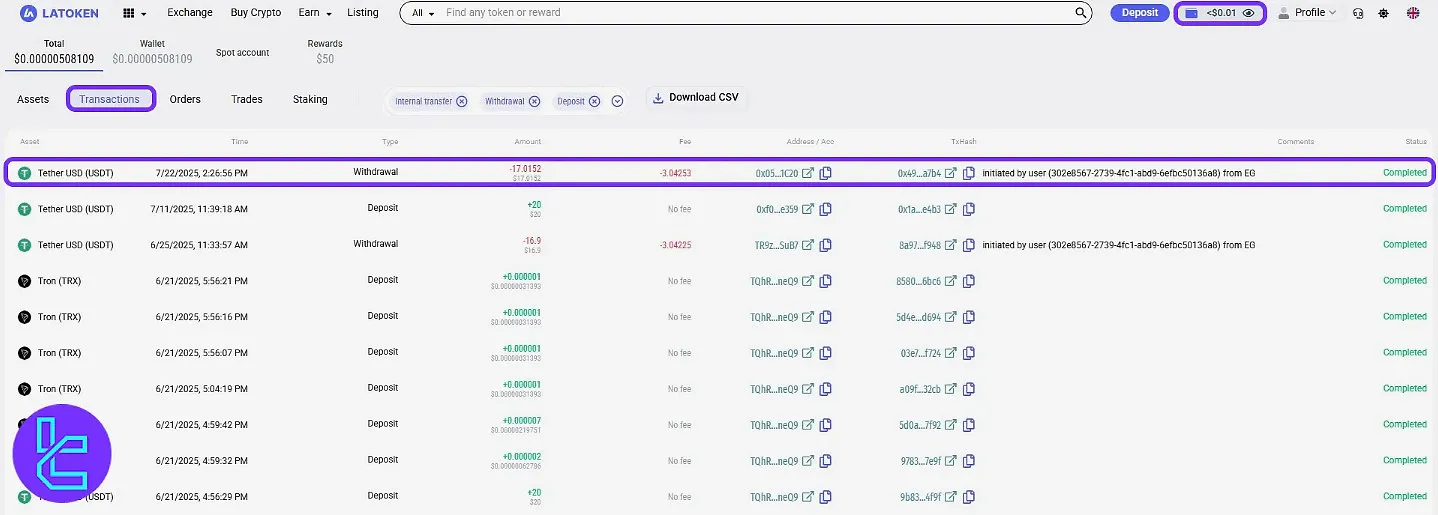This screenshot has height=515, width=1438.
Task: Remove the Internal transfer filter chip
Action: (461, 101)
